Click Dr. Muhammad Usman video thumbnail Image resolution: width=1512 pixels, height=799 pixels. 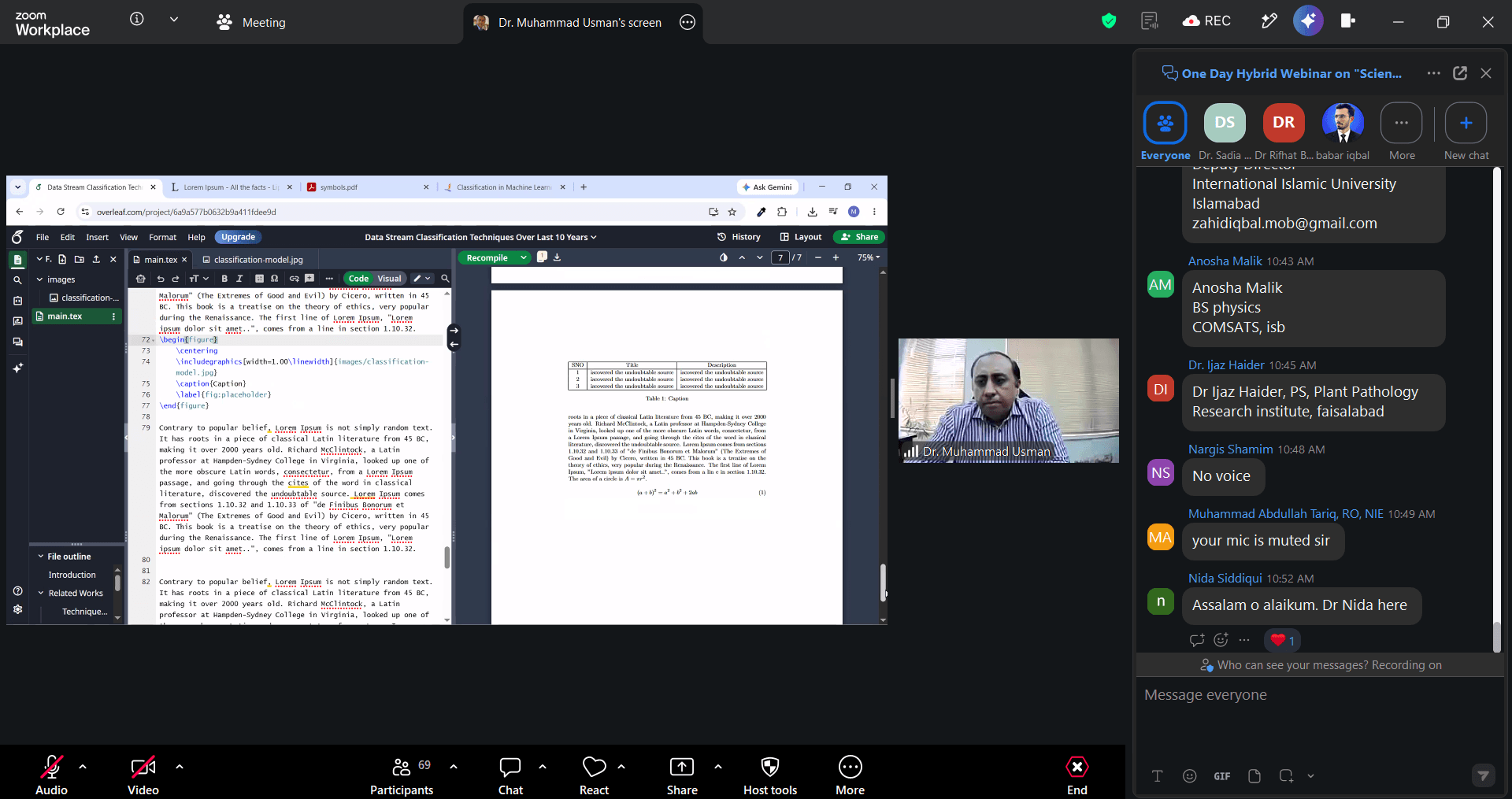1009,401
